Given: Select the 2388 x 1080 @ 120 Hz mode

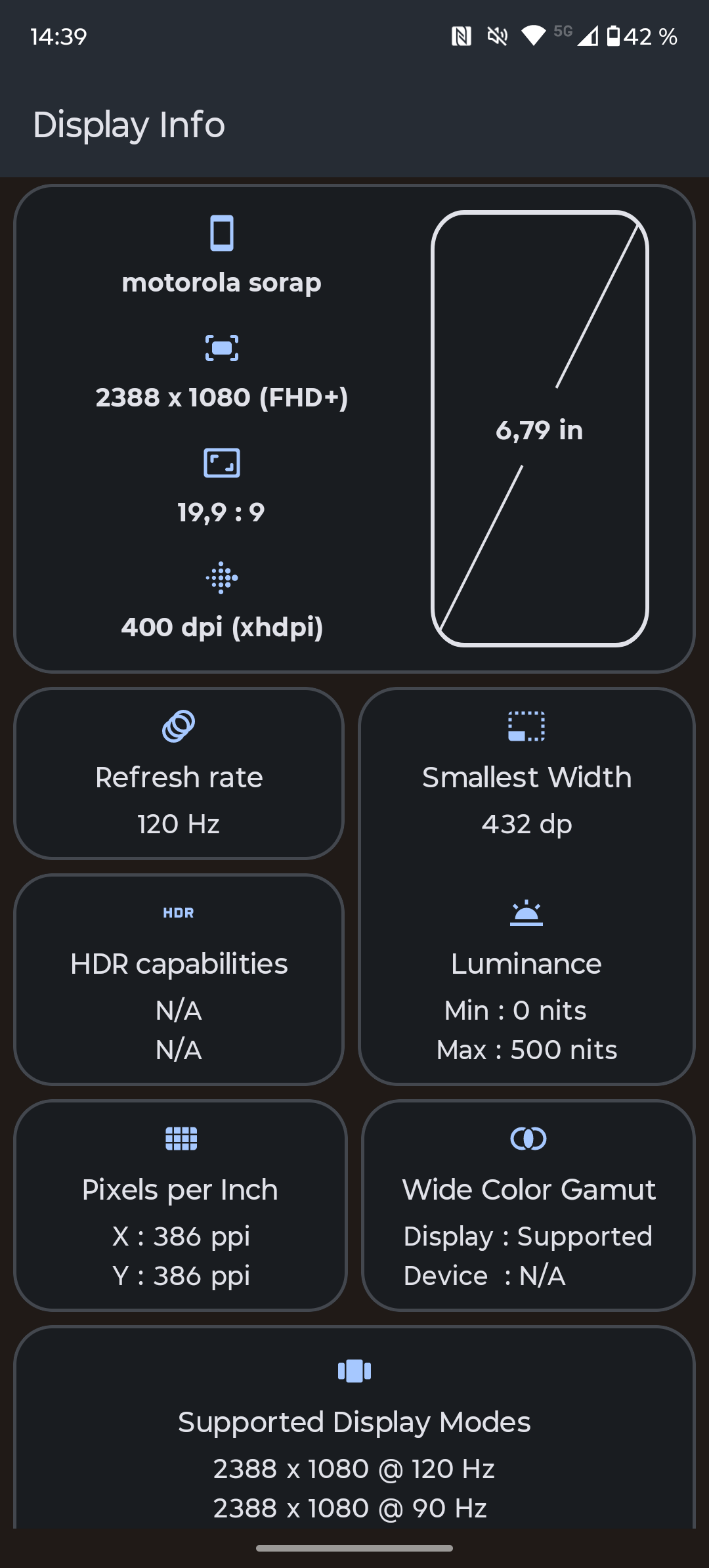Looking at the screenshot, I should [354, 1469].
